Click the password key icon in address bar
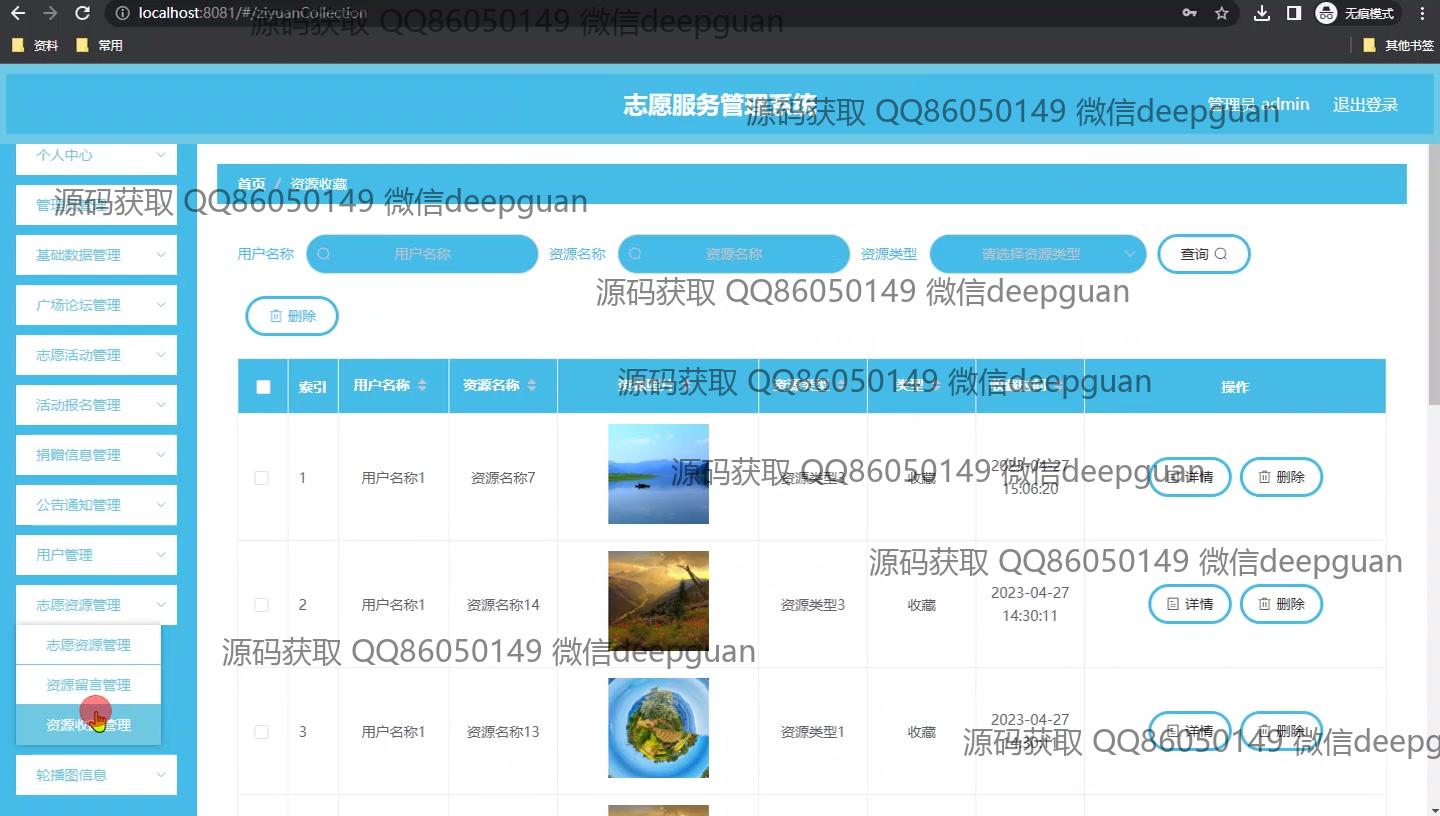 click(1189, 13)
